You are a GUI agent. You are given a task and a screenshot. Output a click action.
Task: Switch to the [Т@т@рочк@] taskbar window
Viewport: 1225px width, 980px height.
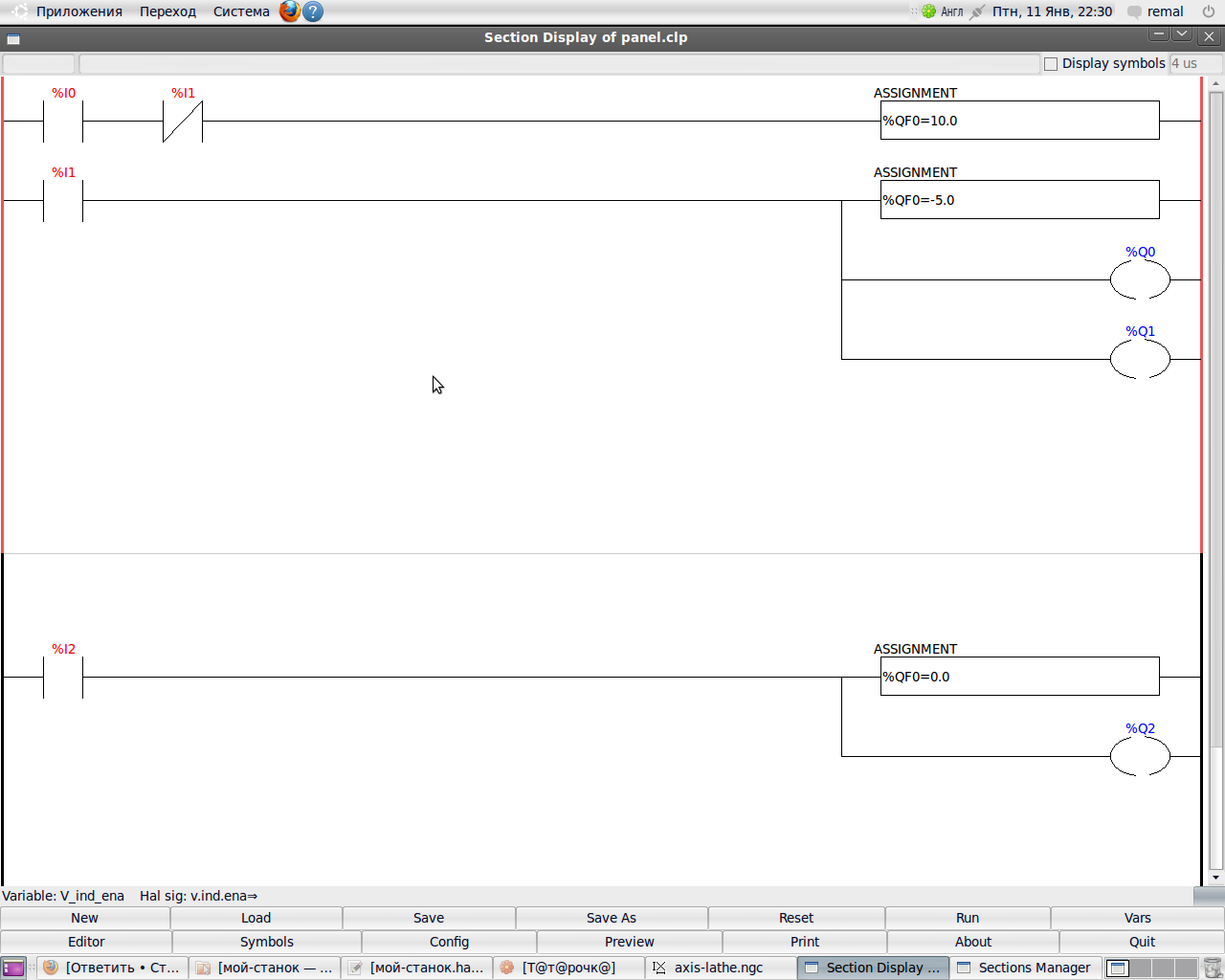pos(569,968)
